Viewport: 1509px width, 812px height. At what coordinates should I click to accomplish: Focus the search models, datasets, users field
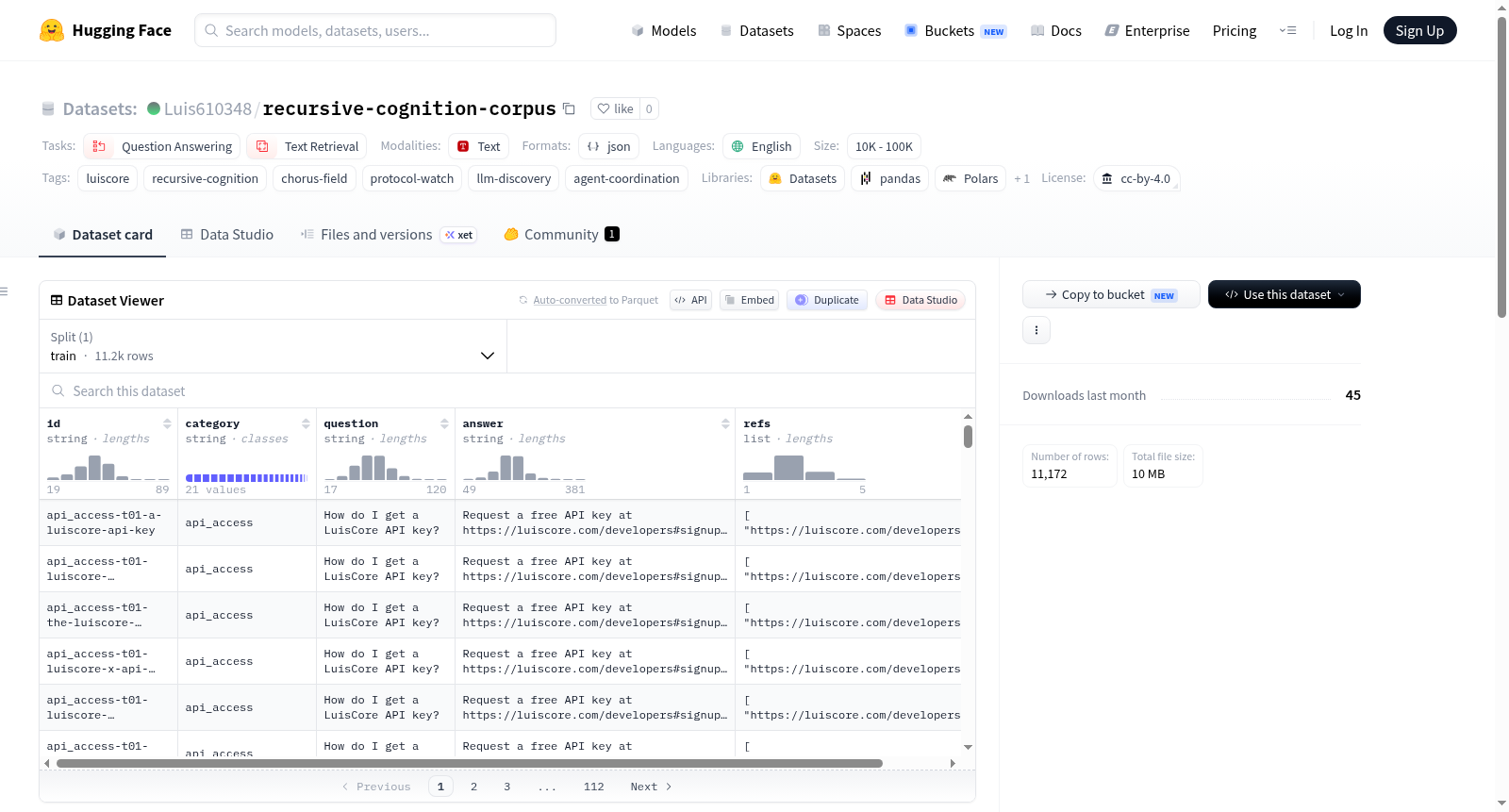[x=375, y=30]
